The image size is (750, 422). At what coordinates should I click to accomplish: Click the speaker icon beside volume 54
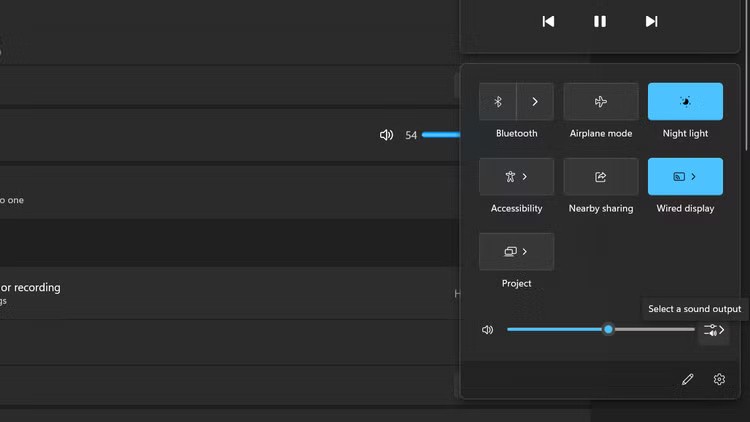pyautogui.click(x=386, y=135)
